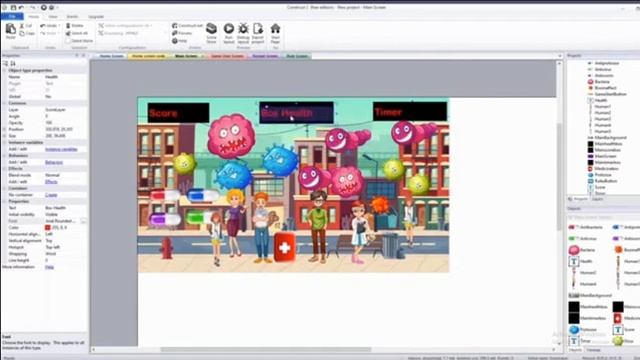Open the Active configuration dropdown

point(125,26)
